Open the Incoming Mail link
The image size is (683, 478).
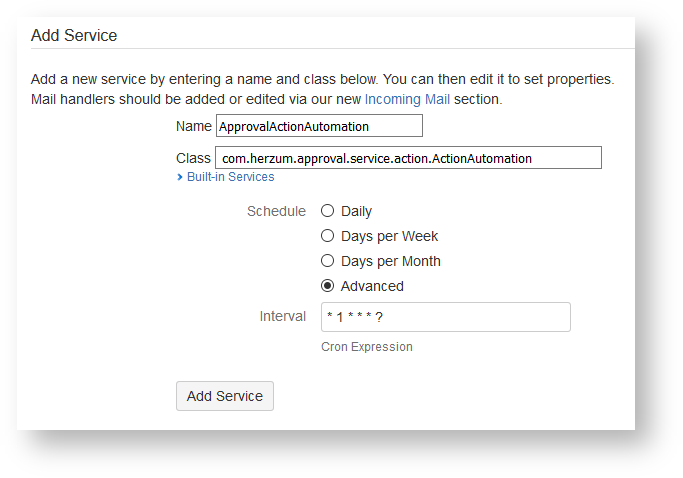407,100
